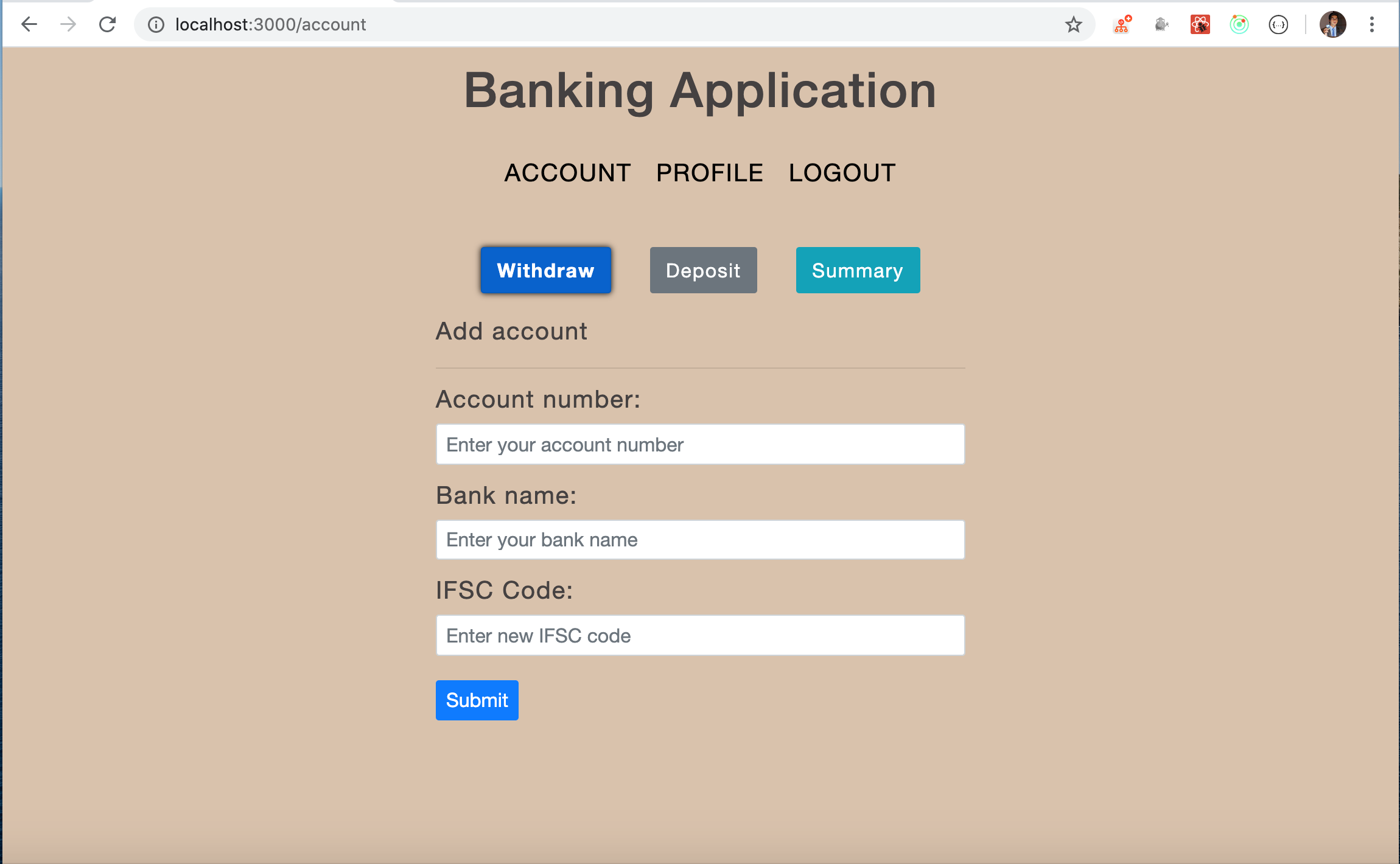Open the PROFILE page
This screenshot has width=1400, height=864.
(x=709, y=172)
